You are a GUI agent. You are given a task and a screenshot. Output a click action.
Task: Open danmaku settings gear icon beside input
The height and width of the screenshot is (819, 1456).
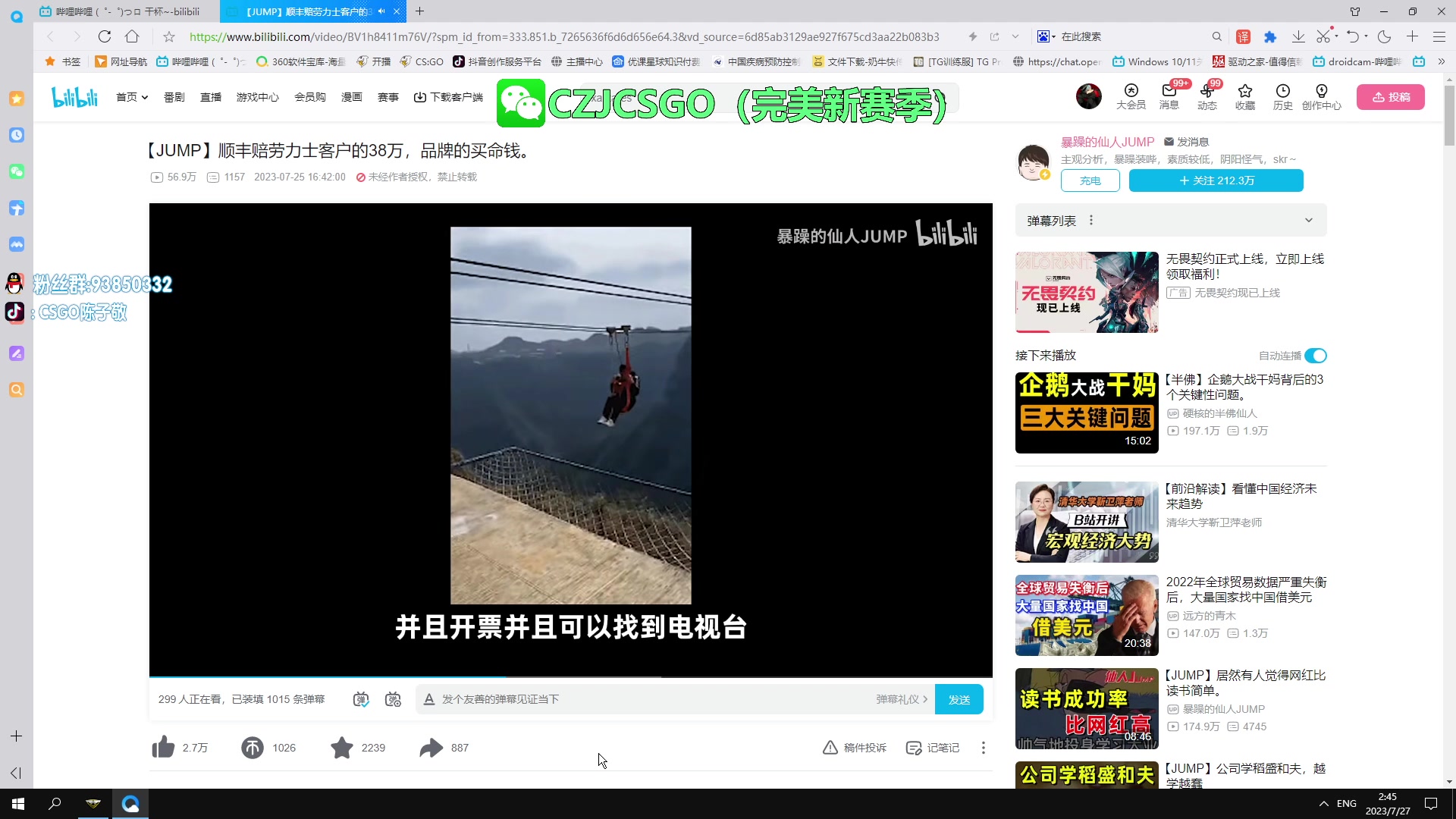point(394,699)
